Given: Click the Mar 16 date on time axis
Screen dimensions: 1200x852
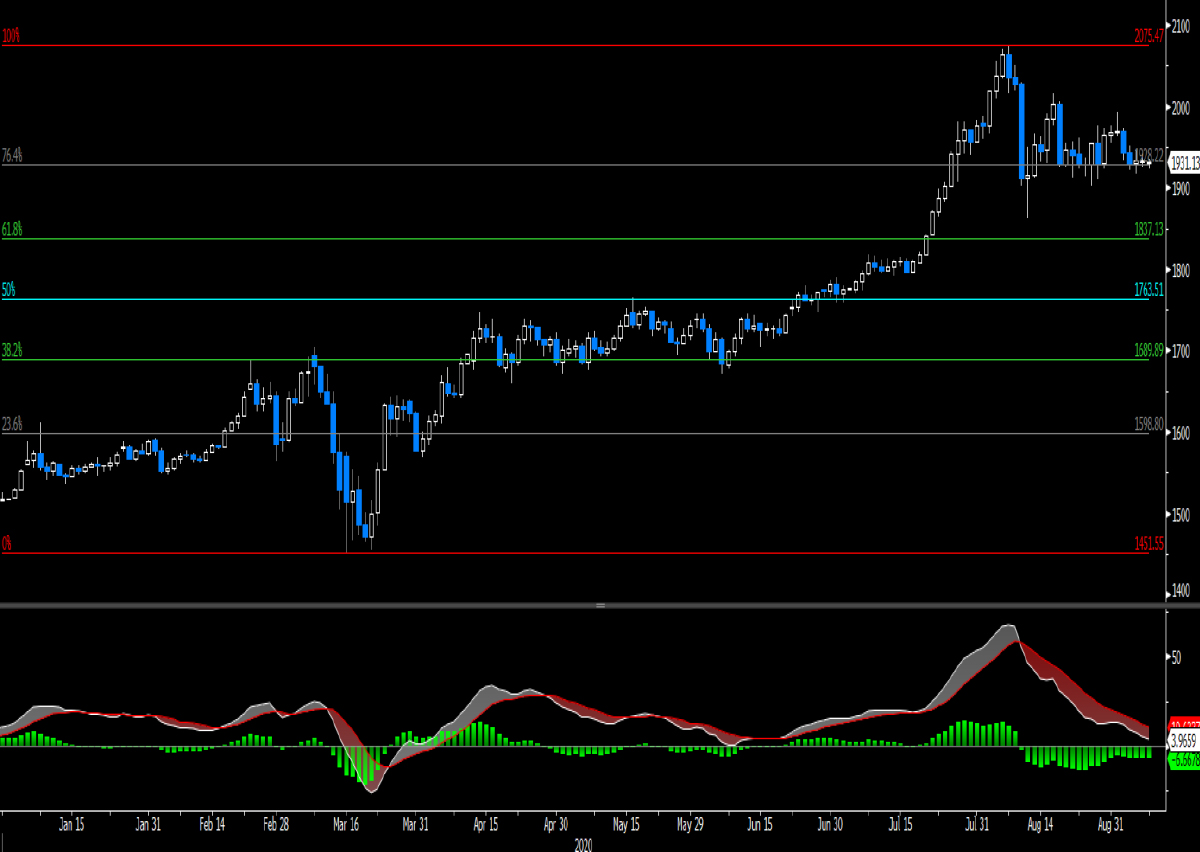Looking at the screenshot, I should (x=346, y=825).
